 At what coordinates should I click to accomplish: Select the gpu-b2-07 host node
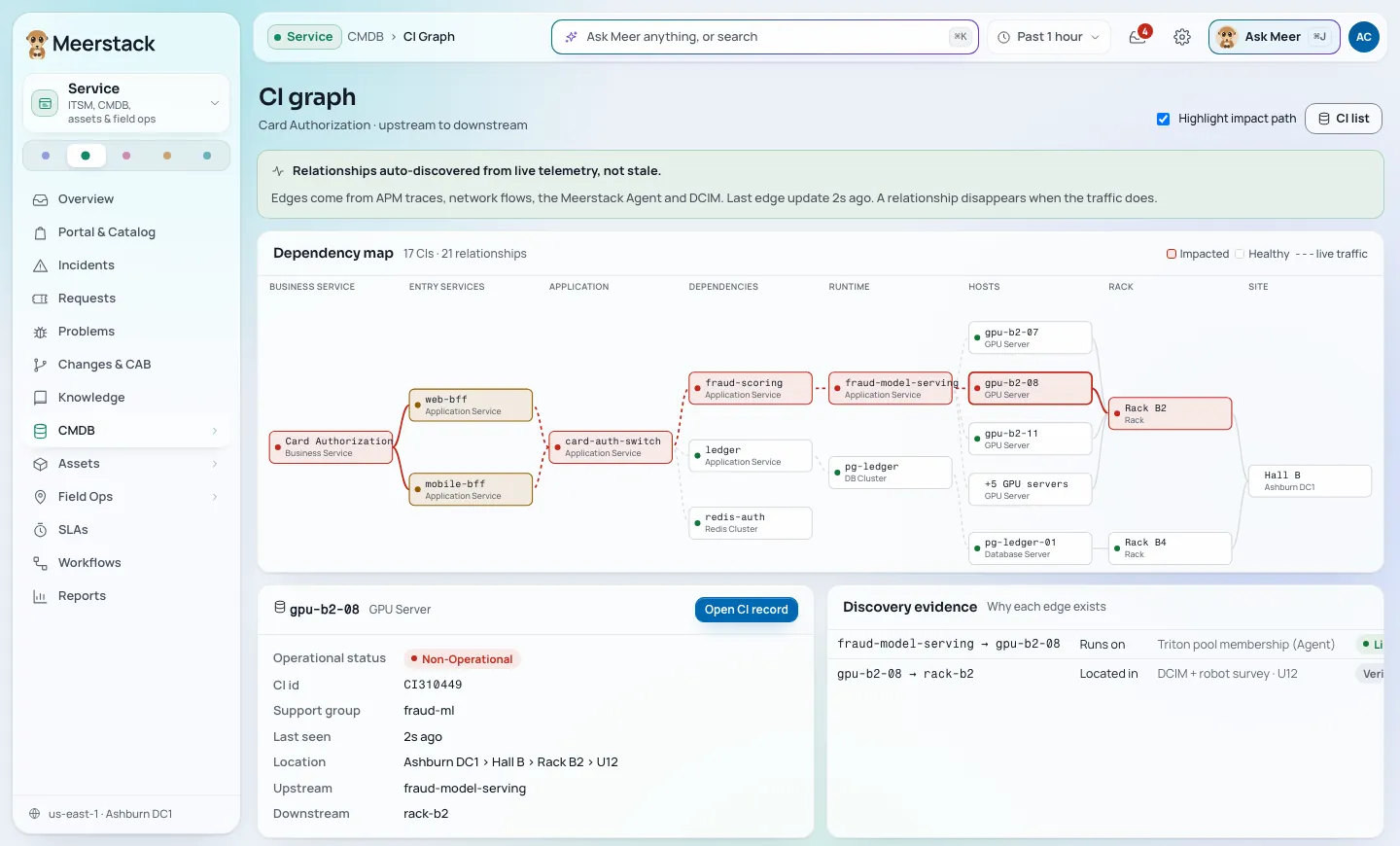point(1031,338)
